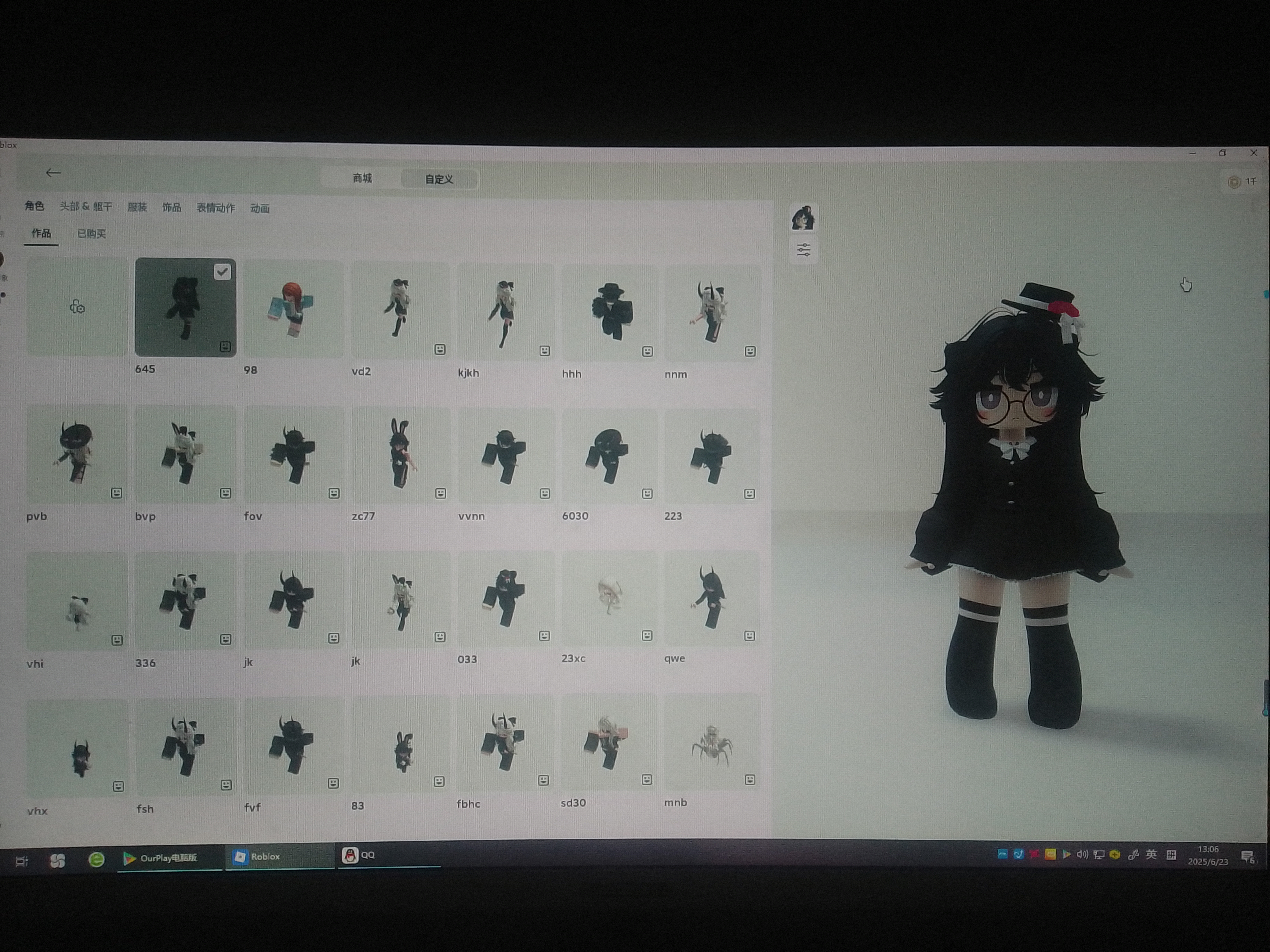This screenshot has height=952, width=1270.
Task: Select the fvf outfit thumbnail
Action: (x=293, y=745)
